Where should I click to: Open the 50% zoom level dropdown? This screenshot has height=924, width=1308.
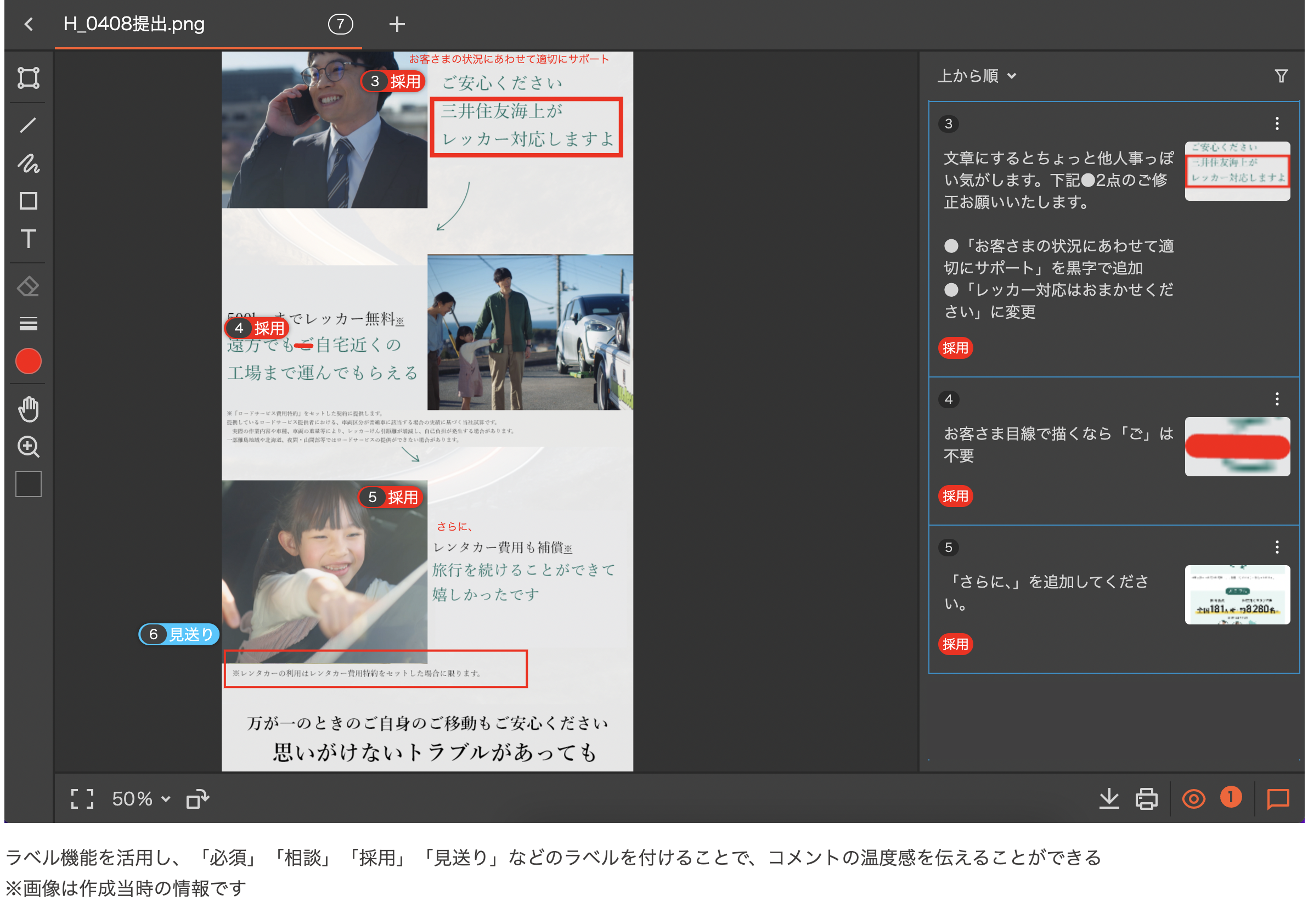(142, 799)
